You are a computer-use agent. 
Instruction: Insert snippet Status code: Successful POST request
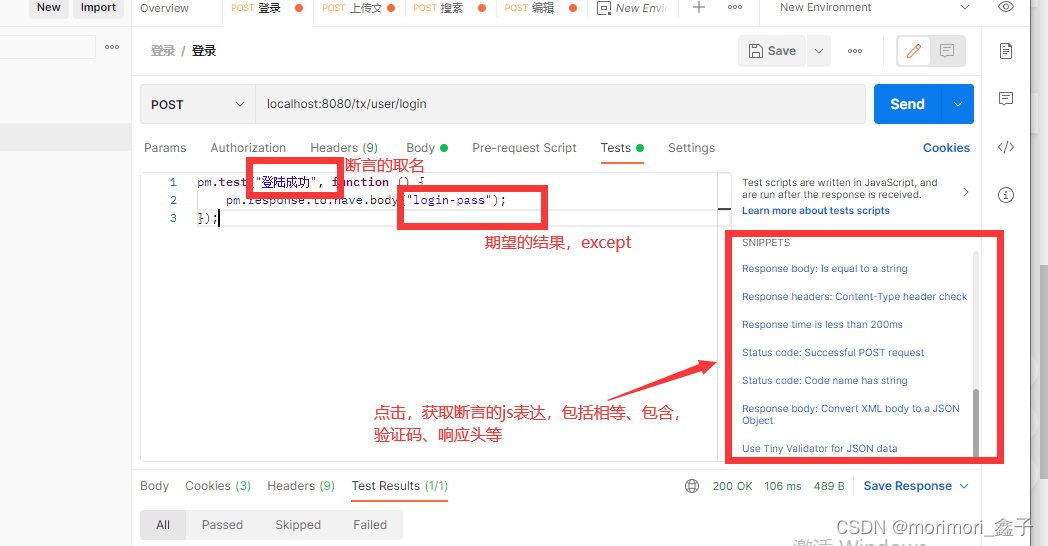tap(833, 353)
